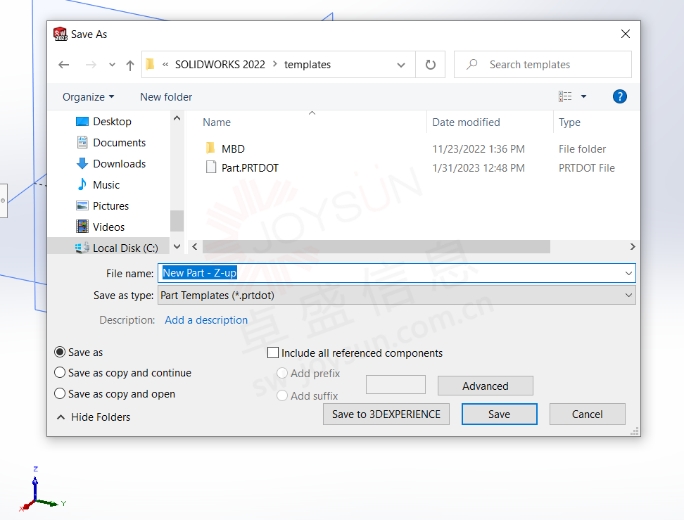Cancel the Save As dialog

pos(587,414)
